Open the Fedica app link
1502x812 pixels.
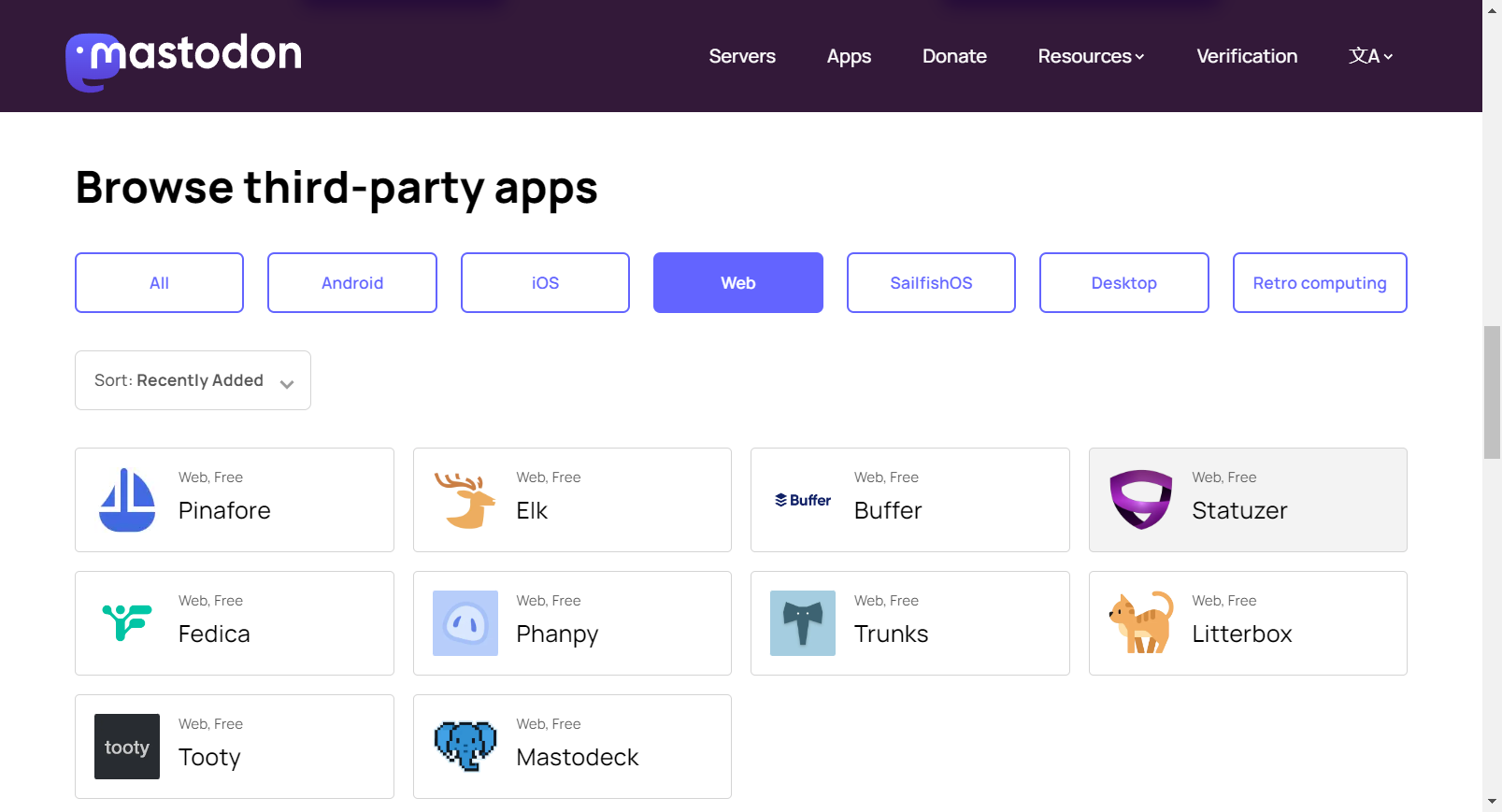pyautogui.click(x=235, y=623)
